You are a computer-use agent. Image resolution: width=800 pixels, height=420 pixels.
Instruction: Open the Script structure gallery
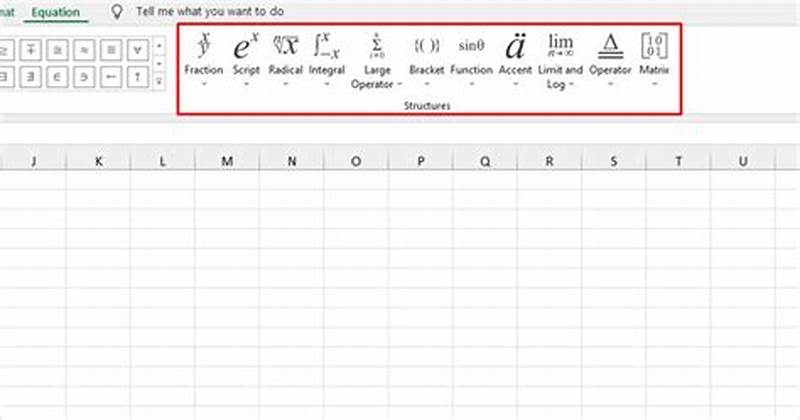(246, 59)
